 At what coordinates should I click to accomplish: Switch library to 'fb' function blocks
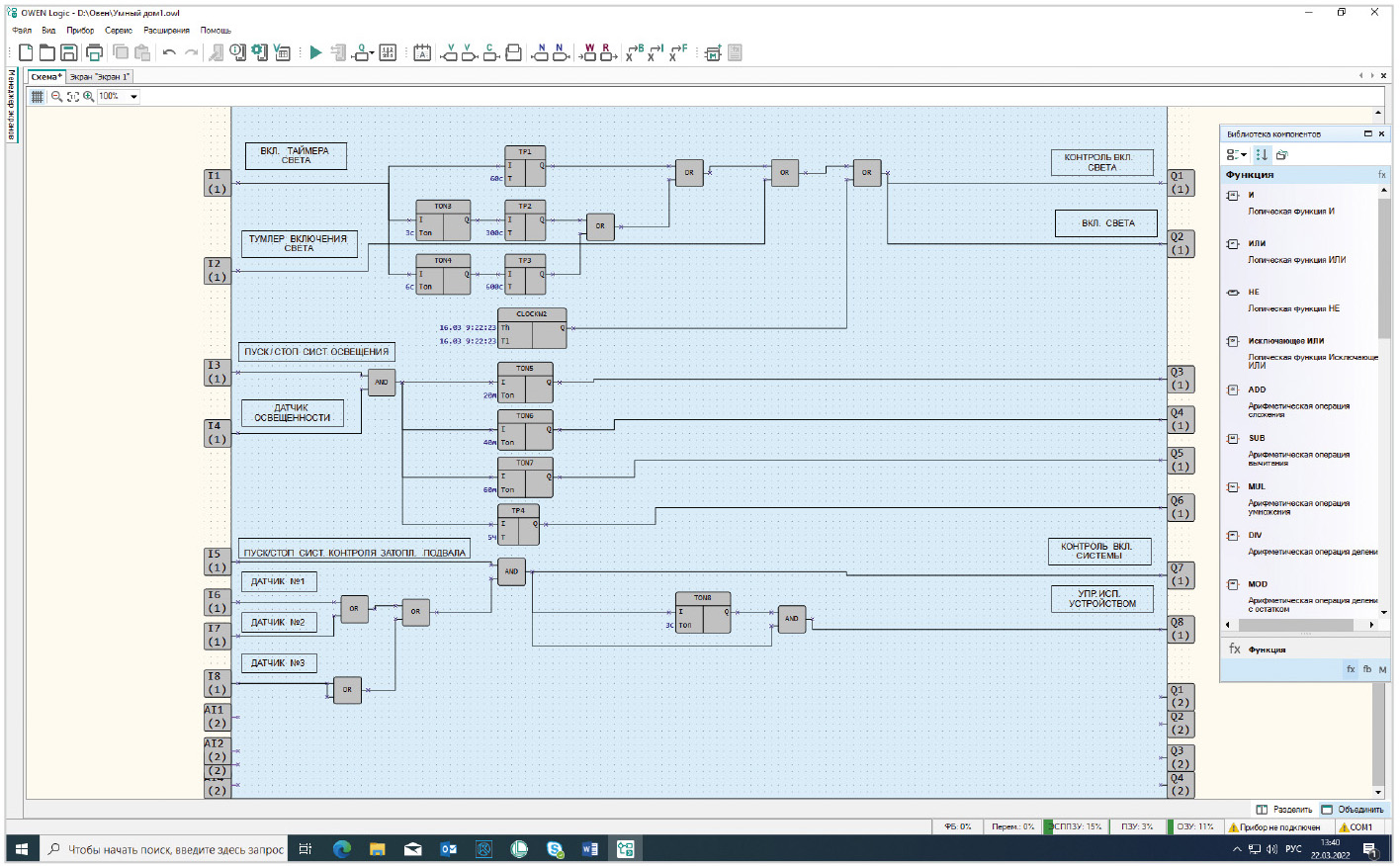tap(1367, 669)
